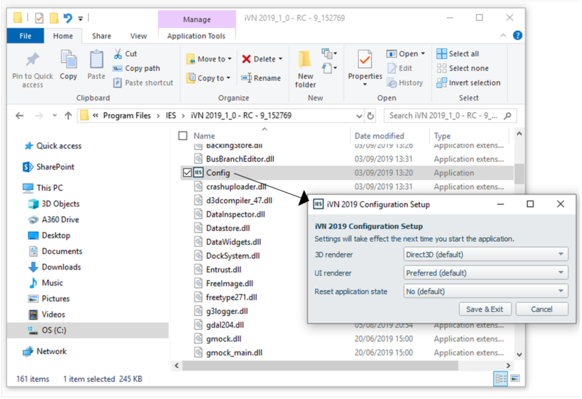Expand the Open dropdown in ribbon

point(423,54)
